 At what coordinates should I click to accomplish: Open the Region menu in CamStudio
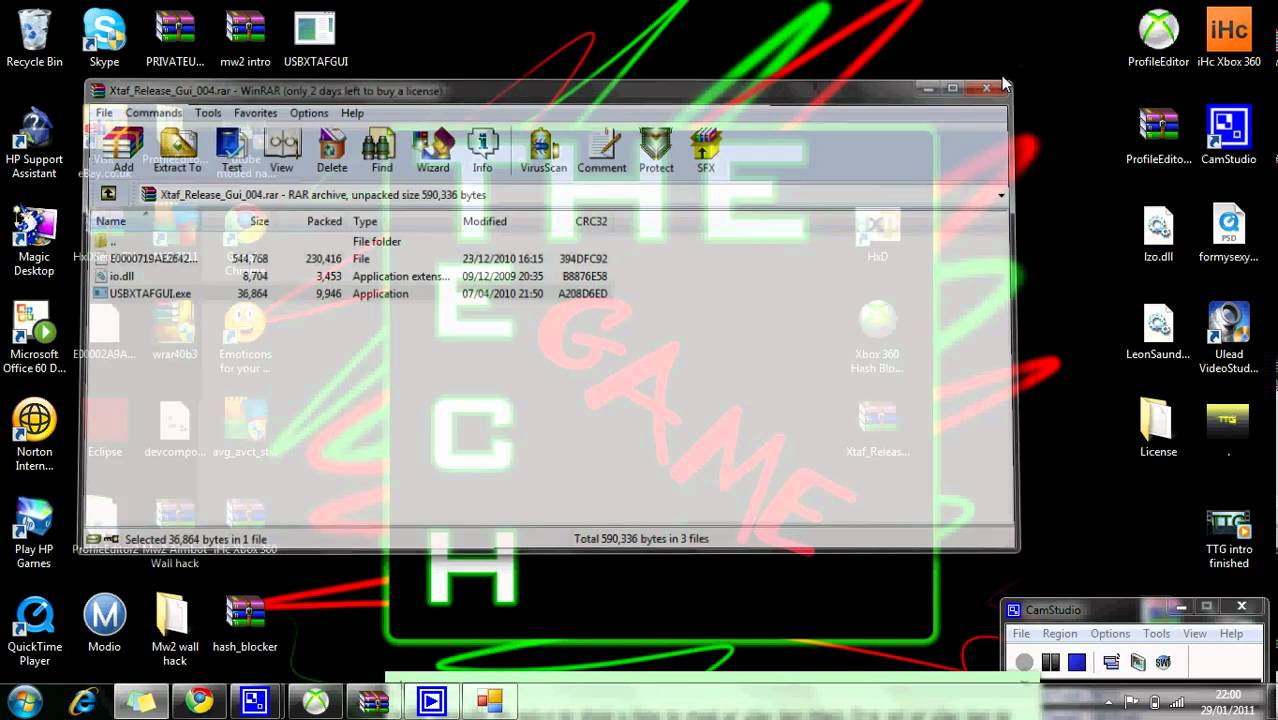(x=1060, y=634)
